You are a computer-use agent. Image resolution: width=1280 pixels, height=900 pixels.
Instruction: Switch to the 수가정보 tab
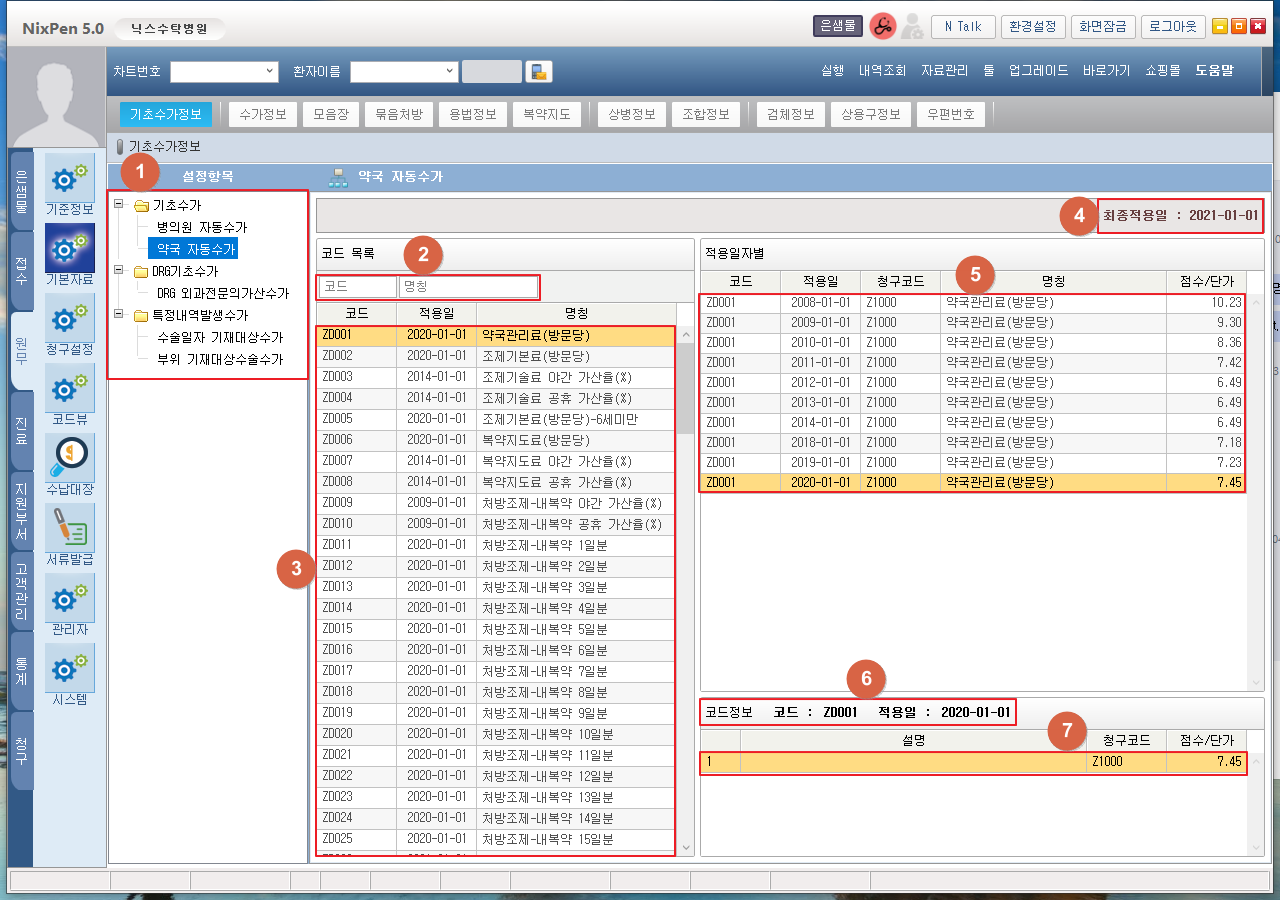pyautogui.click(x=263, y=114)
